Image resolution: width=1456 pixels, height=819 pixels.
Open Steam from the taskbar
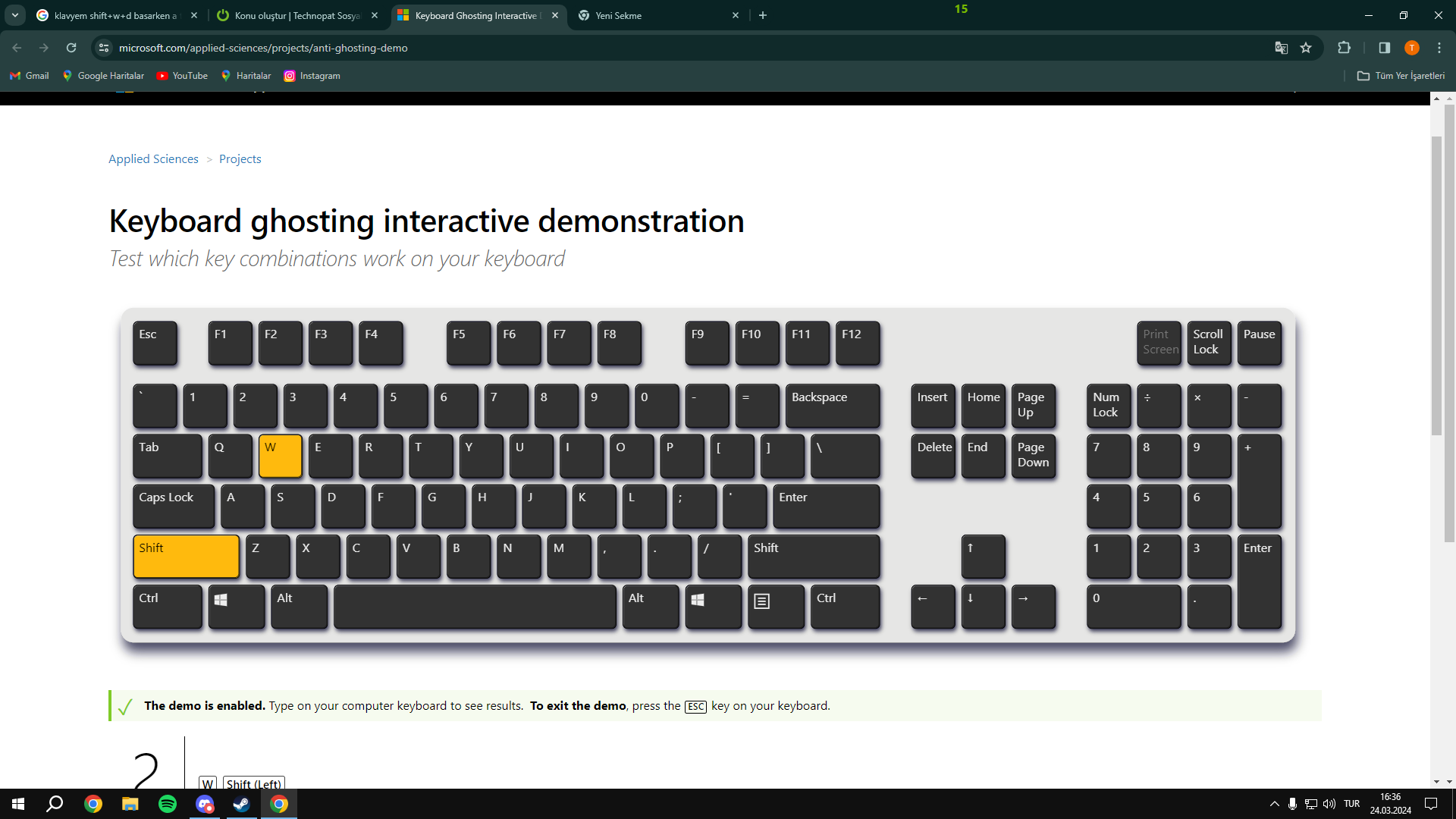(241, 804)
